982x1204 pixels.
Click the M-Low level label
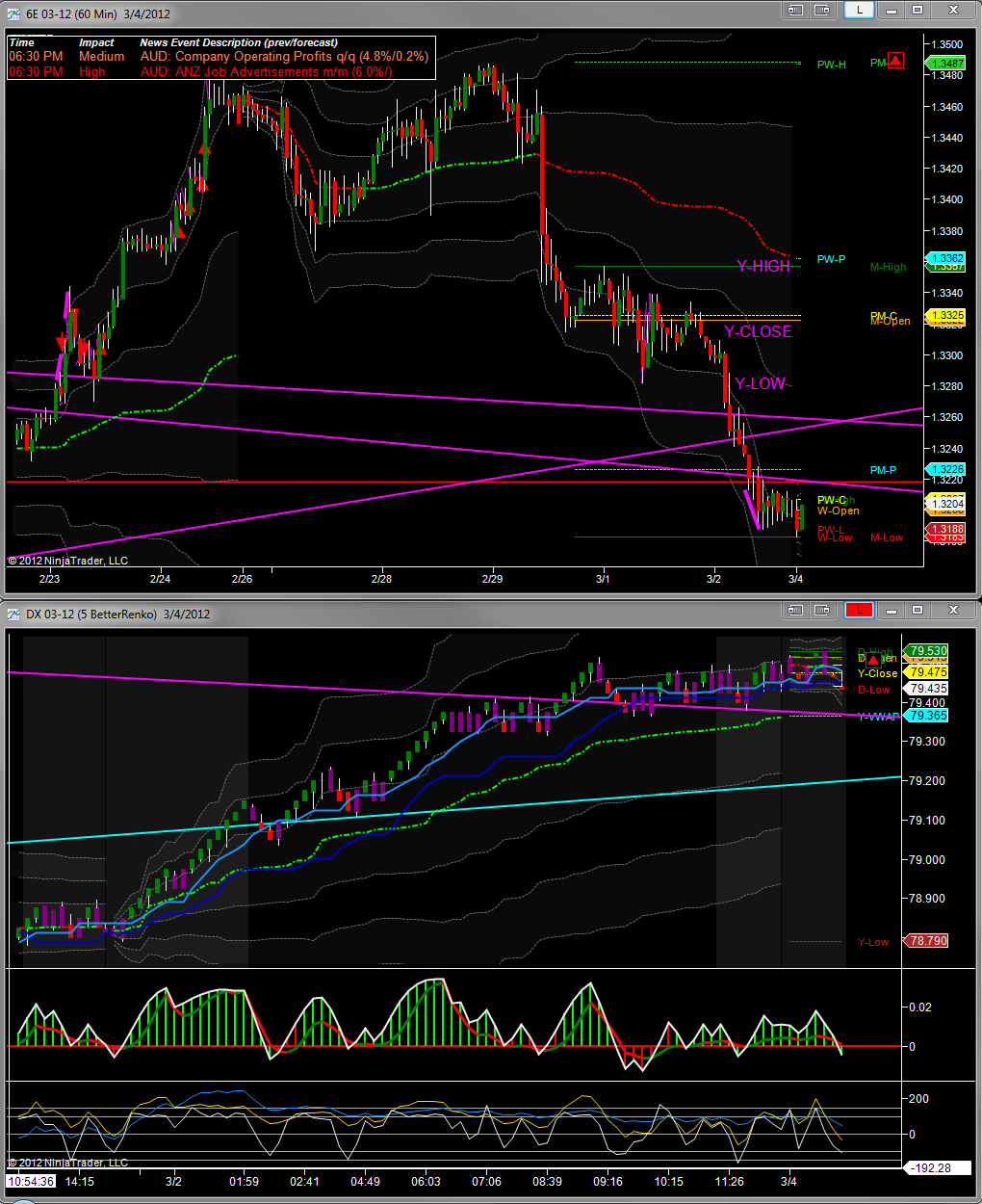coord(887,538)
